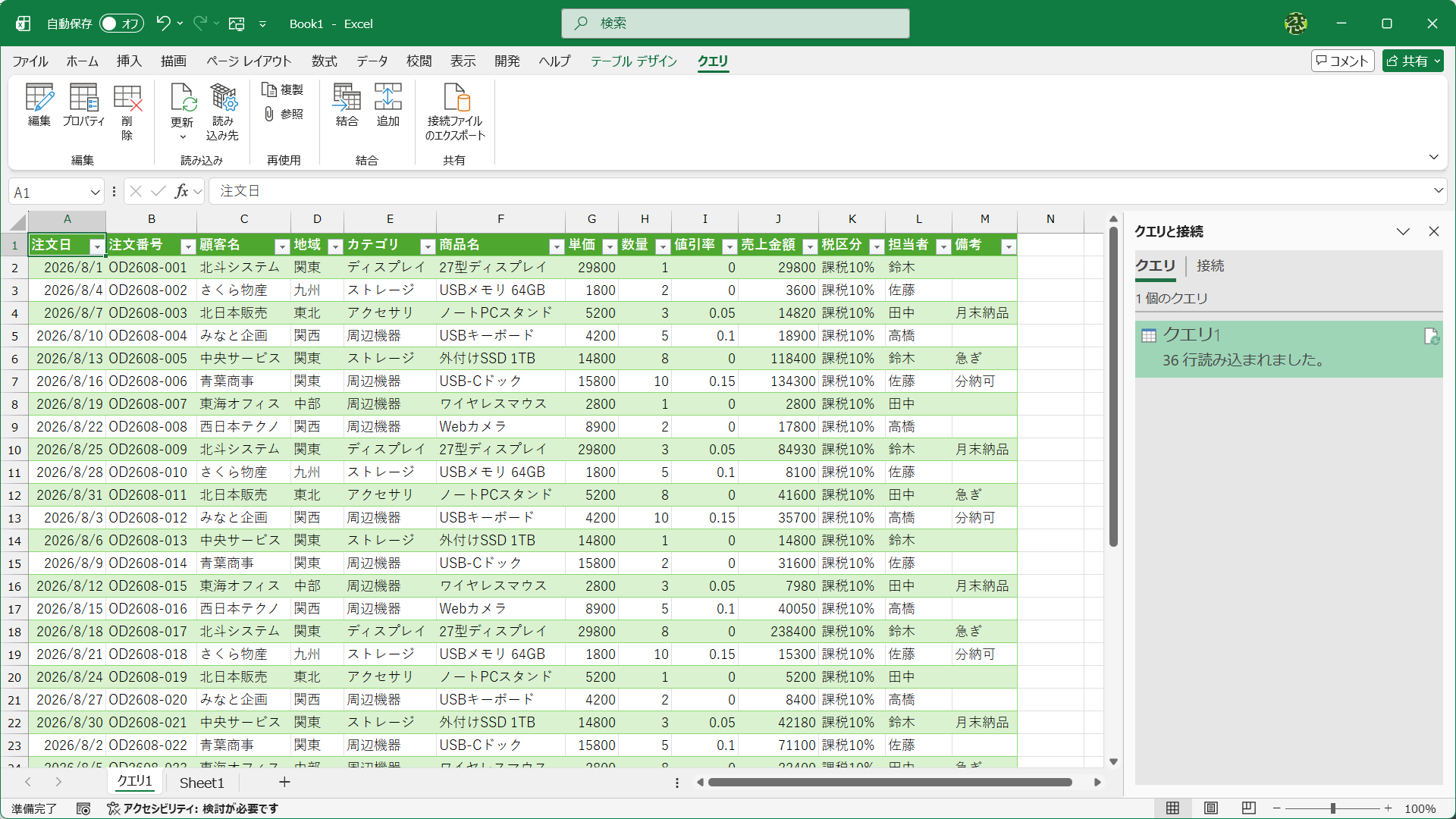Click the zoom level 100% text
The height and width of the screenshot is (819, 1456).
[1420, 809]
